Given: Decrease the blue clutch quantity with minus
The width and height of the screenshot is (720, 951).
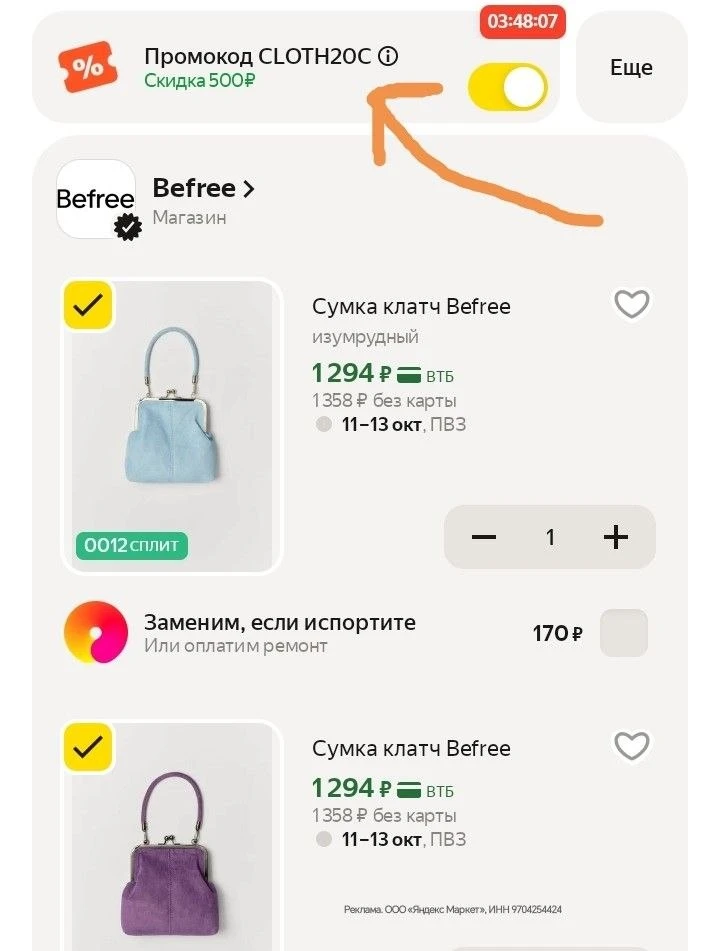Looking at the screenshot, I should click(483, 537).
